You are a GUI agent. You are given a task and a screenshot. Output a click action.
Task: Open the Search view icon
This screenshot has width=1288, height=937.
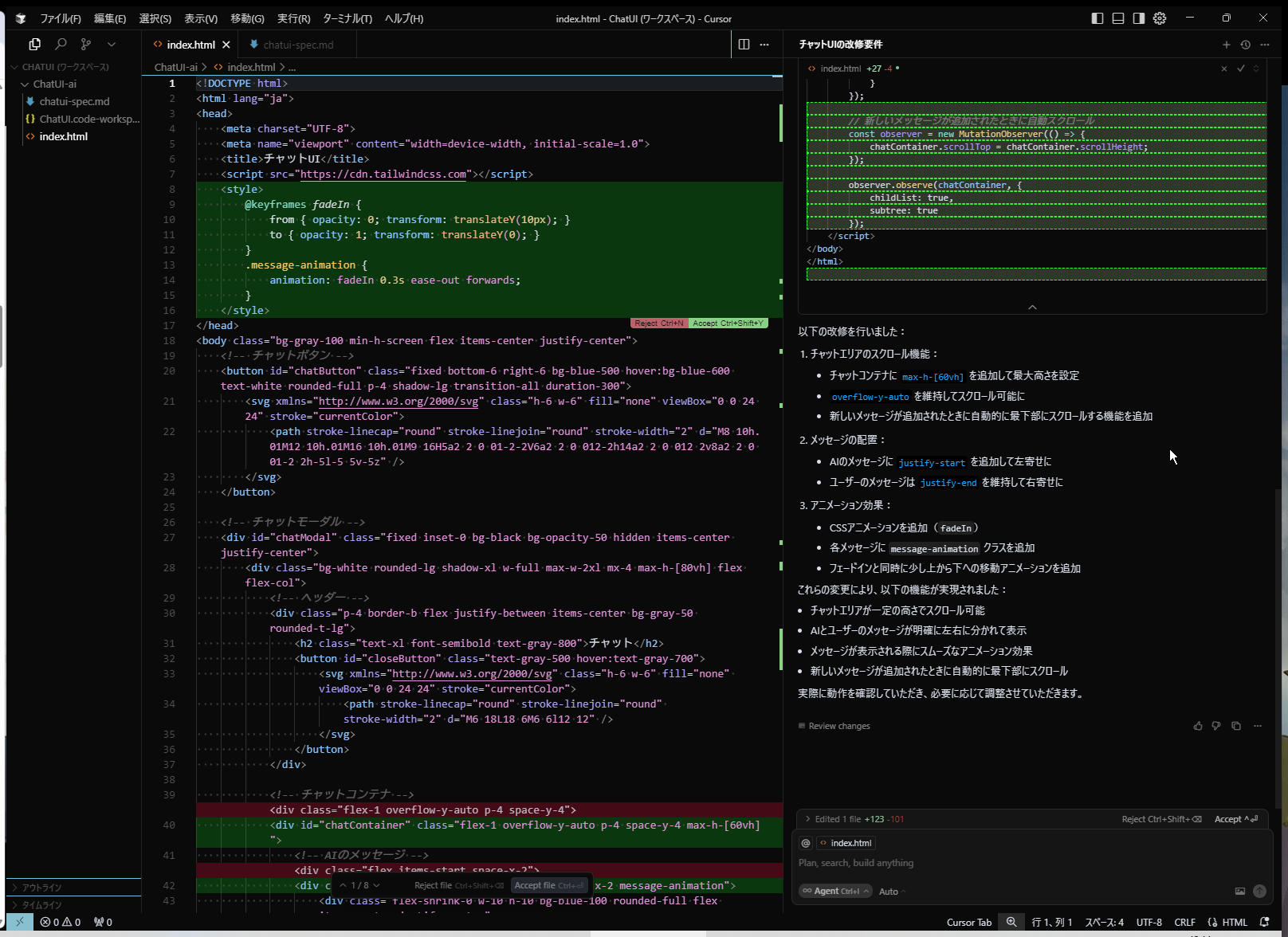pos(61,45)
